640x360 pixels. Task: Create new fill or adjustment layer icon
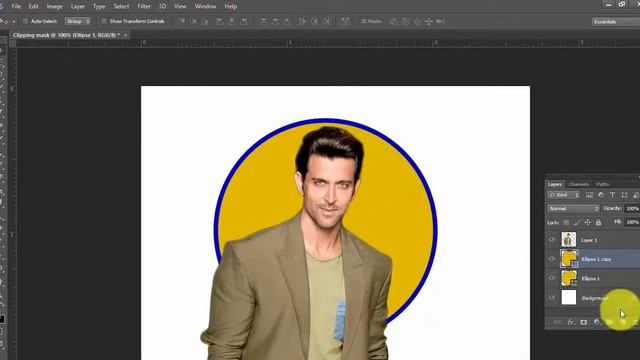pyautogui.click(x=597, y=322)
